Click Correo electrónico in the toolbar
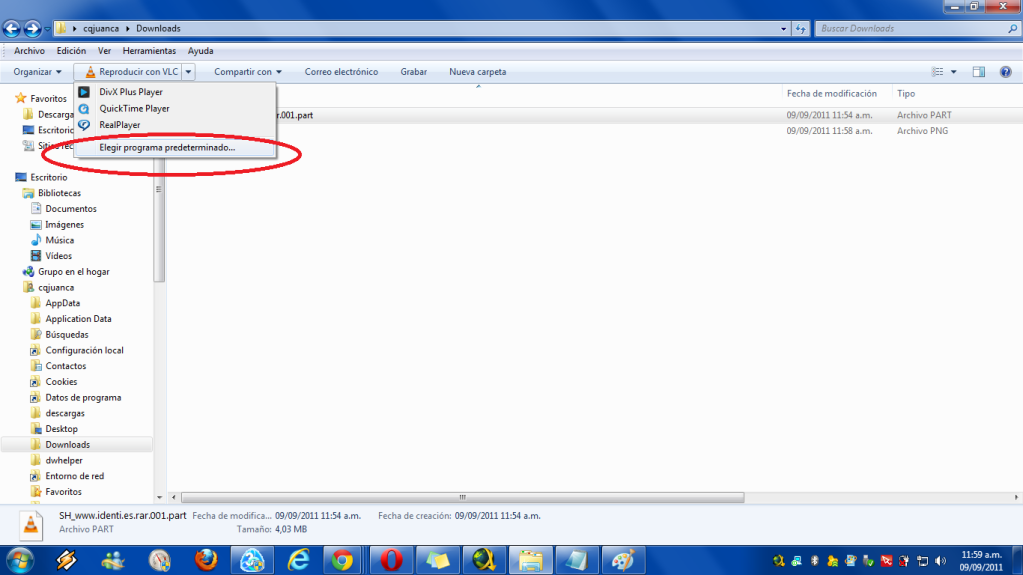 pyautogui.click(x=341, y=72)
